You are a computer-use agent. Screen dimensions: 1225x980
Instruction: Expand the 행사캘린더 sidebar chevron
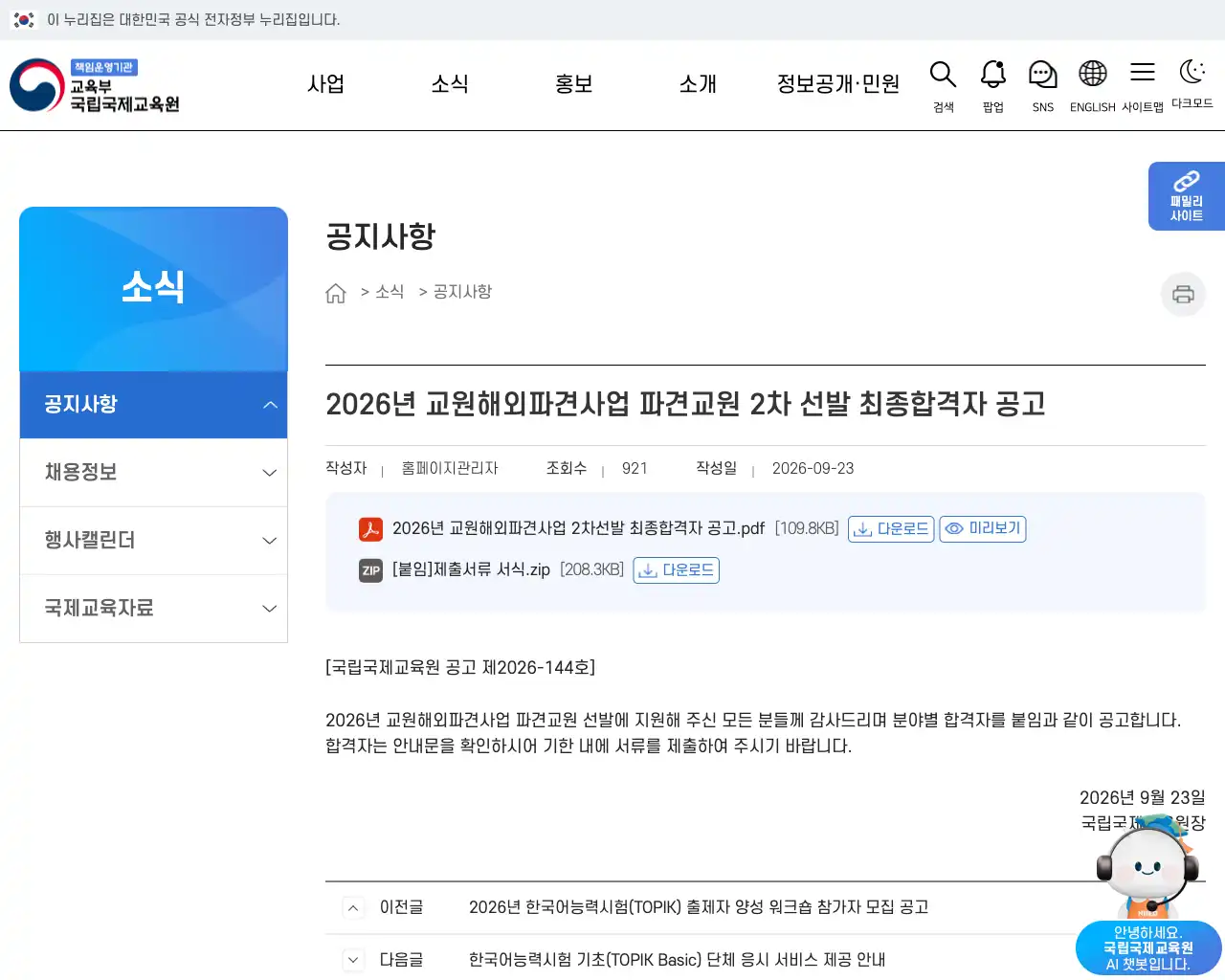coord(270,541)
